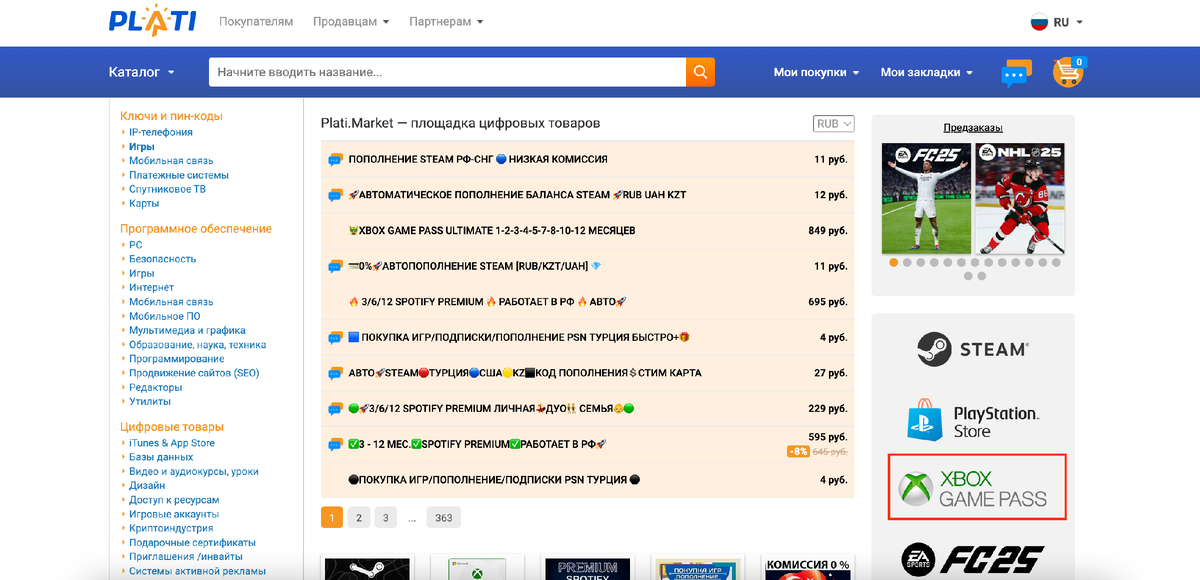Click the Покупателям menu item
This screenshot has height=580, width=1200.
(256, 22)
